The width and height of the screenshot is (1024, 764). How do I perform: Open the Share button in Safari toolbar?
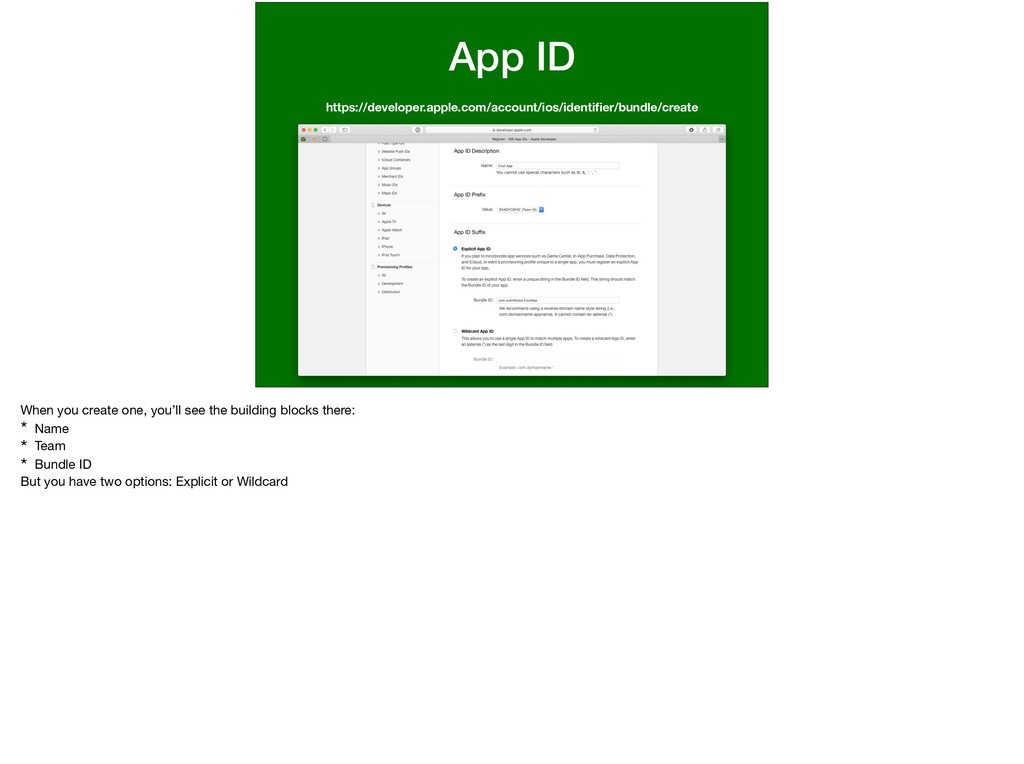click(705, 130)
